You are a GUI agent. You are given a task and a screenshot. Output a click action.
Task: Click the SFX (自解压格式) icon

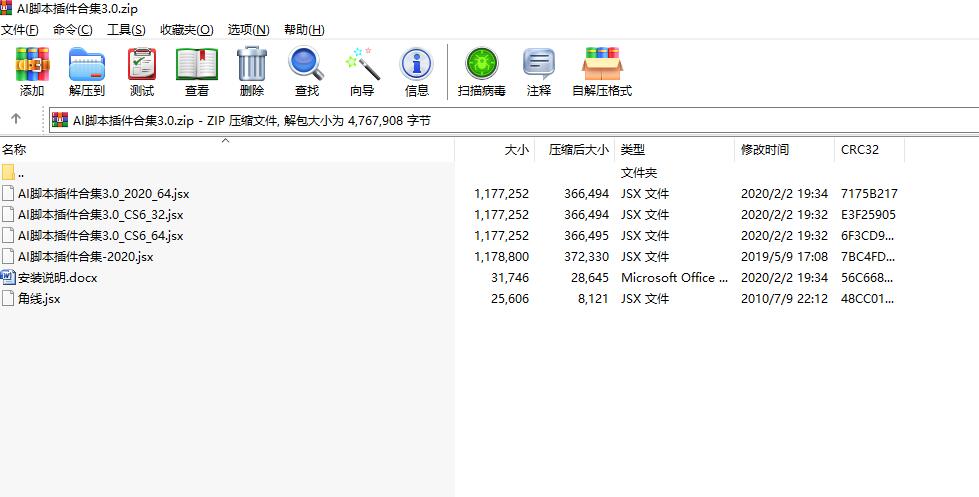click(602, 64)
